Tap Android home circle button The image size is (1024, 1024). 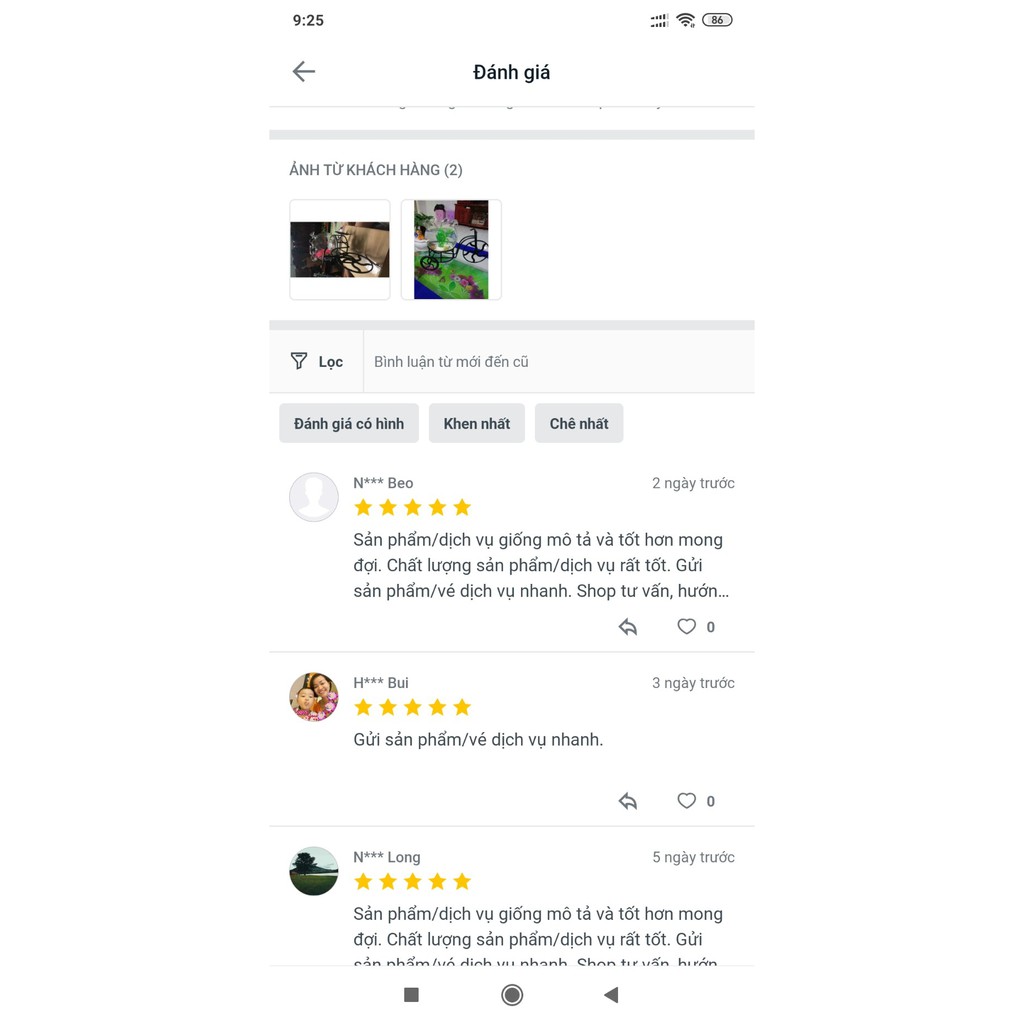tap(512, 995)
